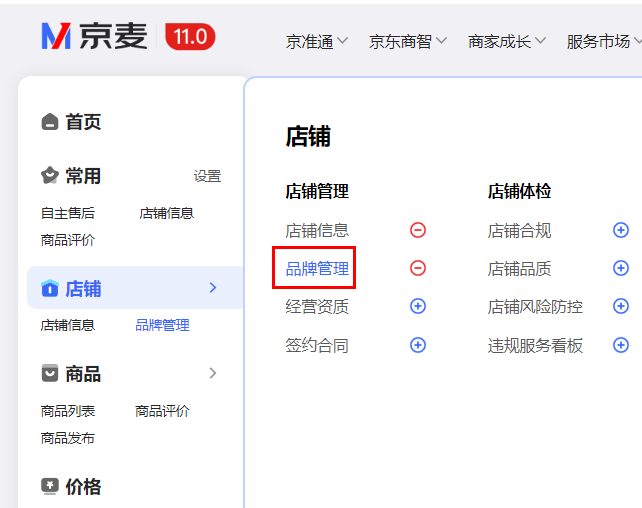This screenshot has width=642, height=508.
Task: Open 店铺信息 shortcut under 常用
Action: pos(167,213)
